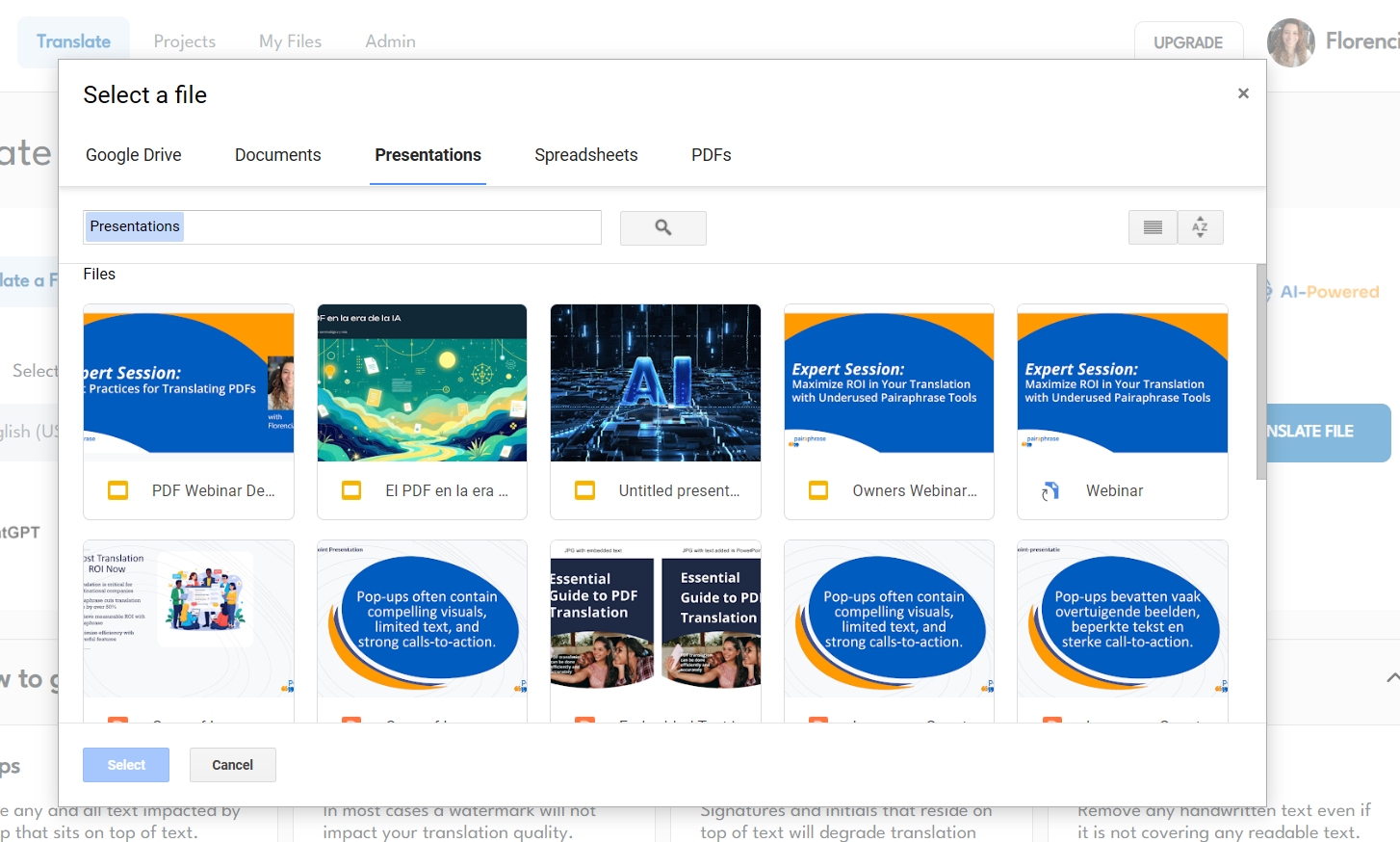Click the Pairaphrase icon beside the Webinar file
The width and height of the screenshot is (1400, 842).
[x=1050, y=489]
